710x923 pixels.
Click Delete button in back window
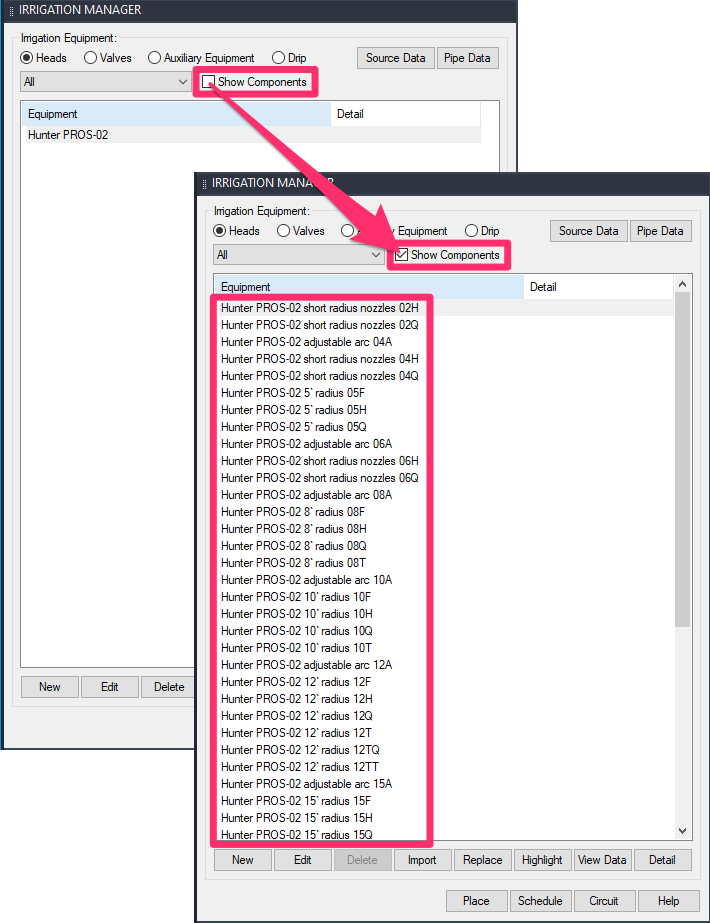(168, 687)
